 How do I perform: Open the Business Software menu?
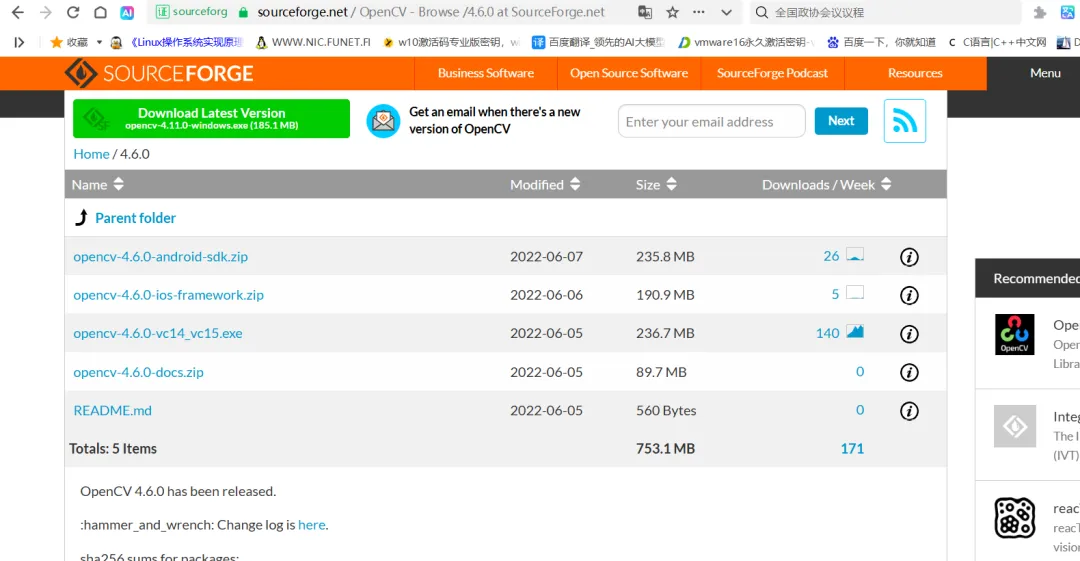(x=486, y=73)
